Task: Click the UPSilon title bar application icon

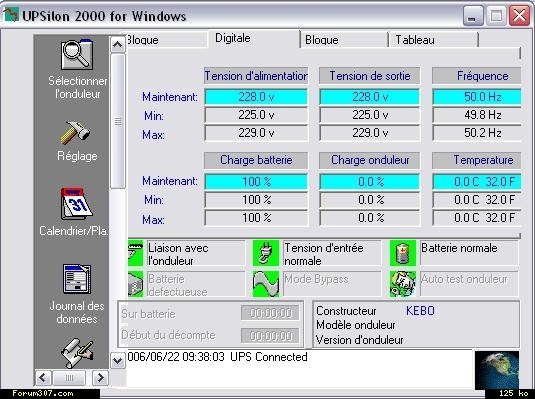Action: pyautogui.click(x=11, y=15)
